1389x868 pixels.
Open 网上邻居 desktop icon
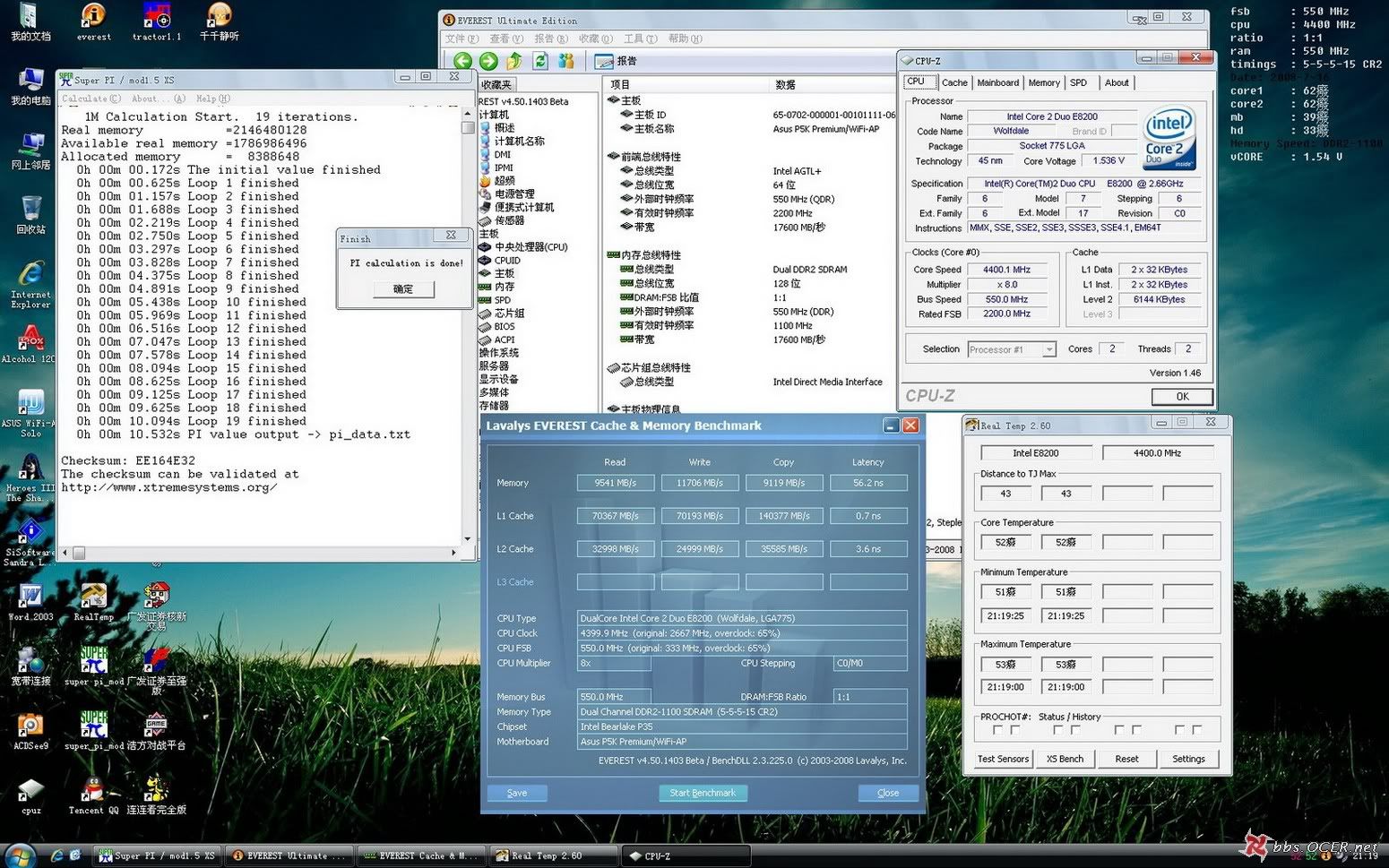pos(30,151)
